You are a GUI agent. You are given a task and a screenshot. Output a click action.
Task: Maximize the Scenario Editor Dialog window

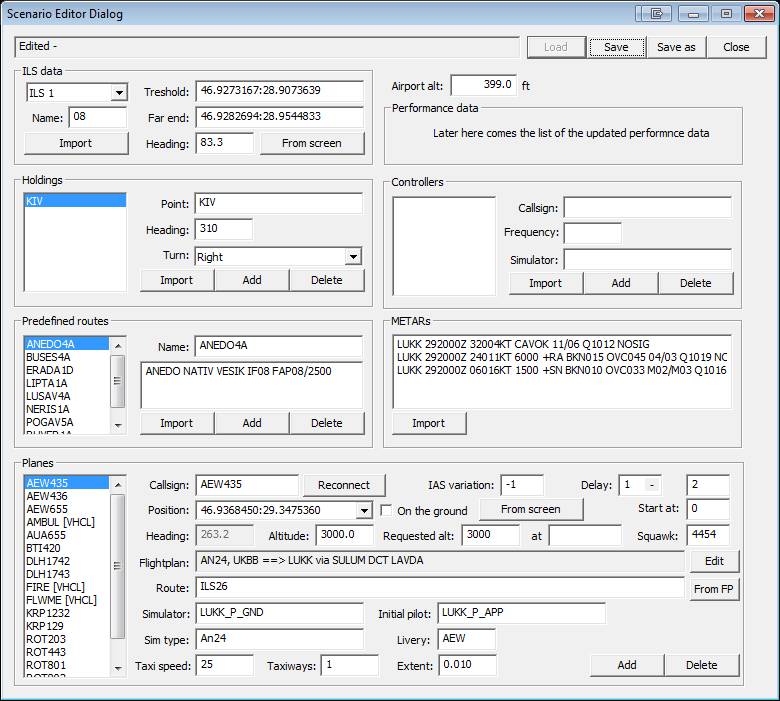725,14
